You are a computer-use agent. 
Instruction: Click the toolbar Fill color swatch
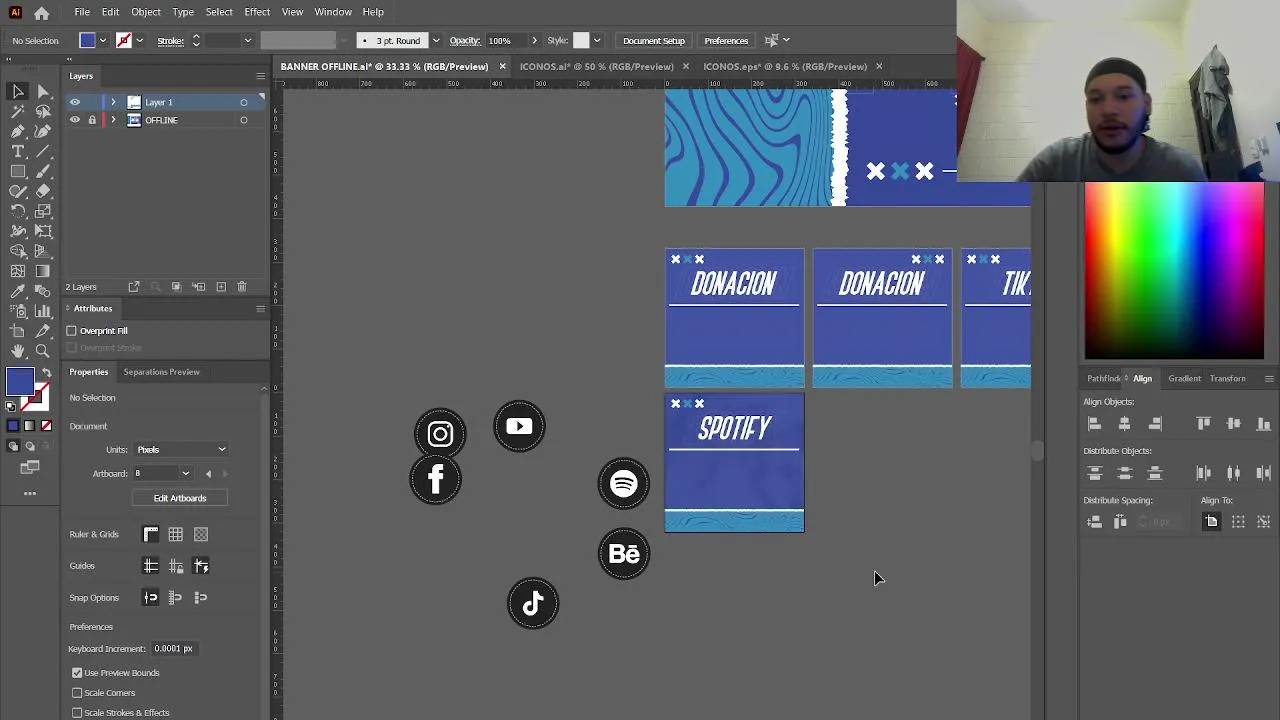[19, 382]
